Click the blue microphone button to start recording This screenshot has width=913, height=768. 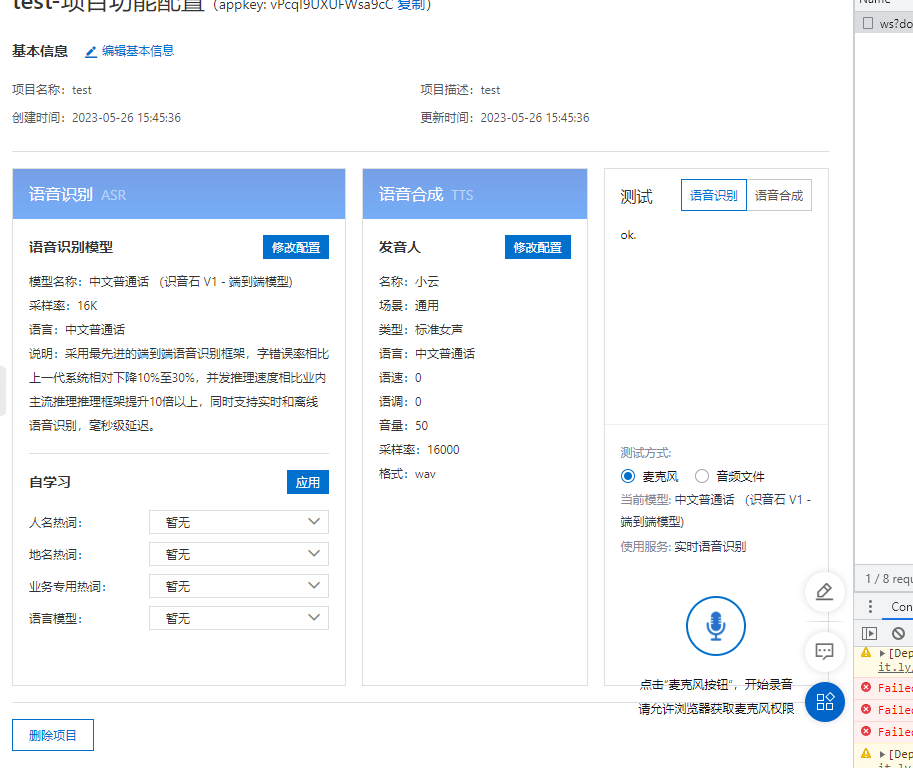click(715, 626)
